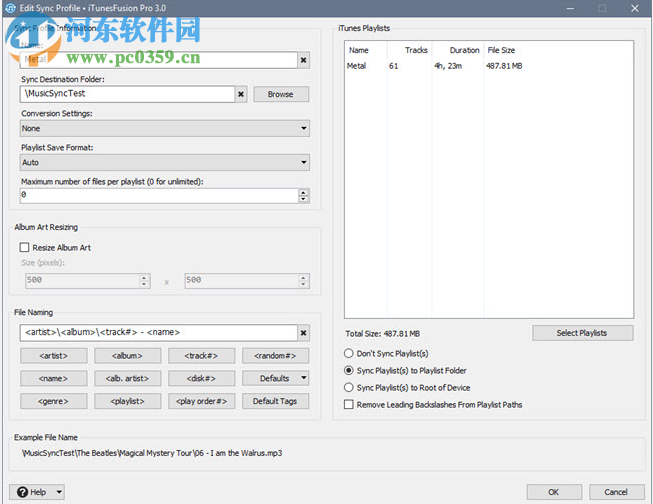Click the File Naming pattern field
Image resolution: width=653 pixels, height=504 pixels.
click(x=158, y=332)
